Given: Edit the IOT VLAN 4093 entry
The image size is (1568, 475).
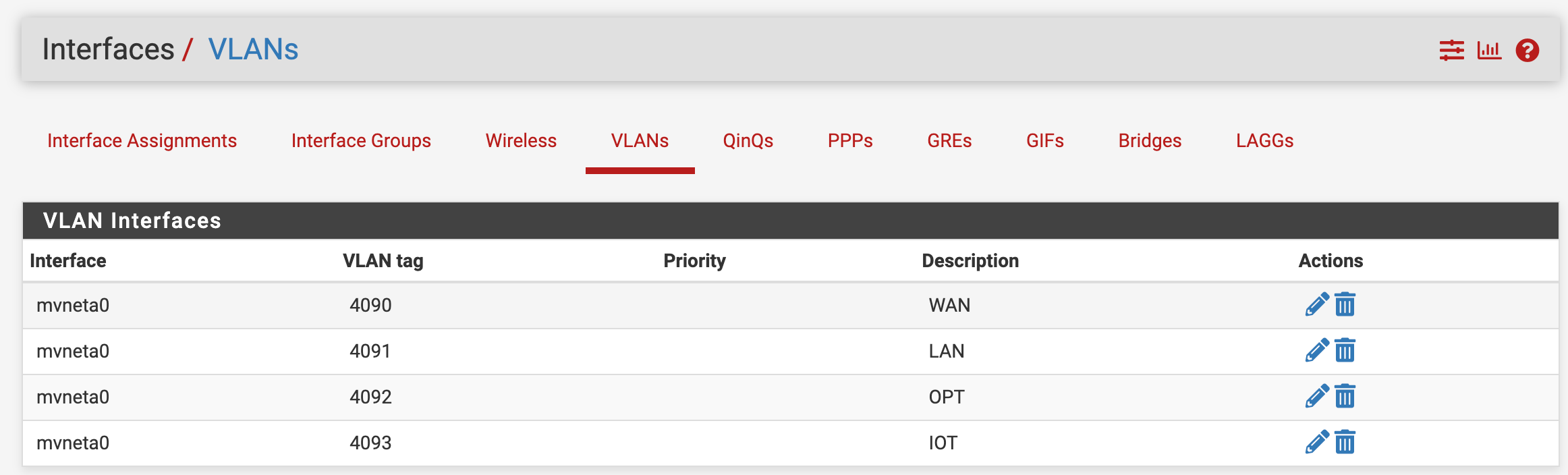Looking at the screenshot, I should click(x=1316, y=443).
